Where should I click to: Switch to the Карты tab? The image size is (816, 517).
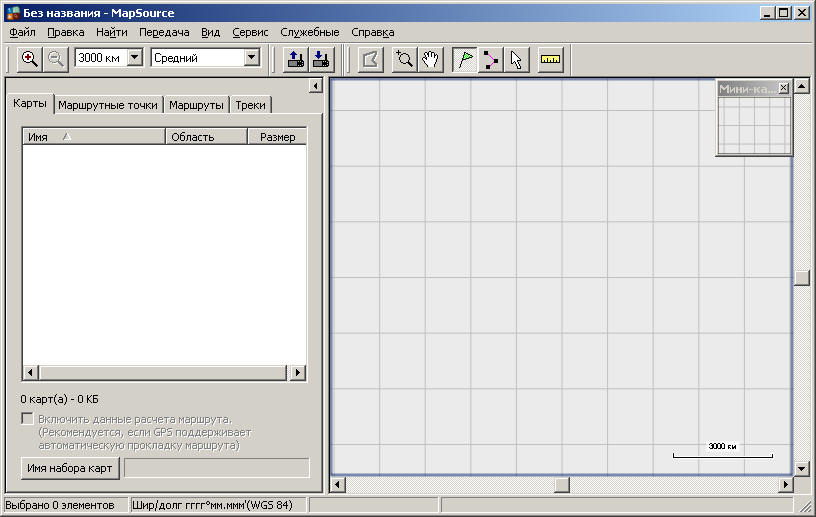(30, 103)
